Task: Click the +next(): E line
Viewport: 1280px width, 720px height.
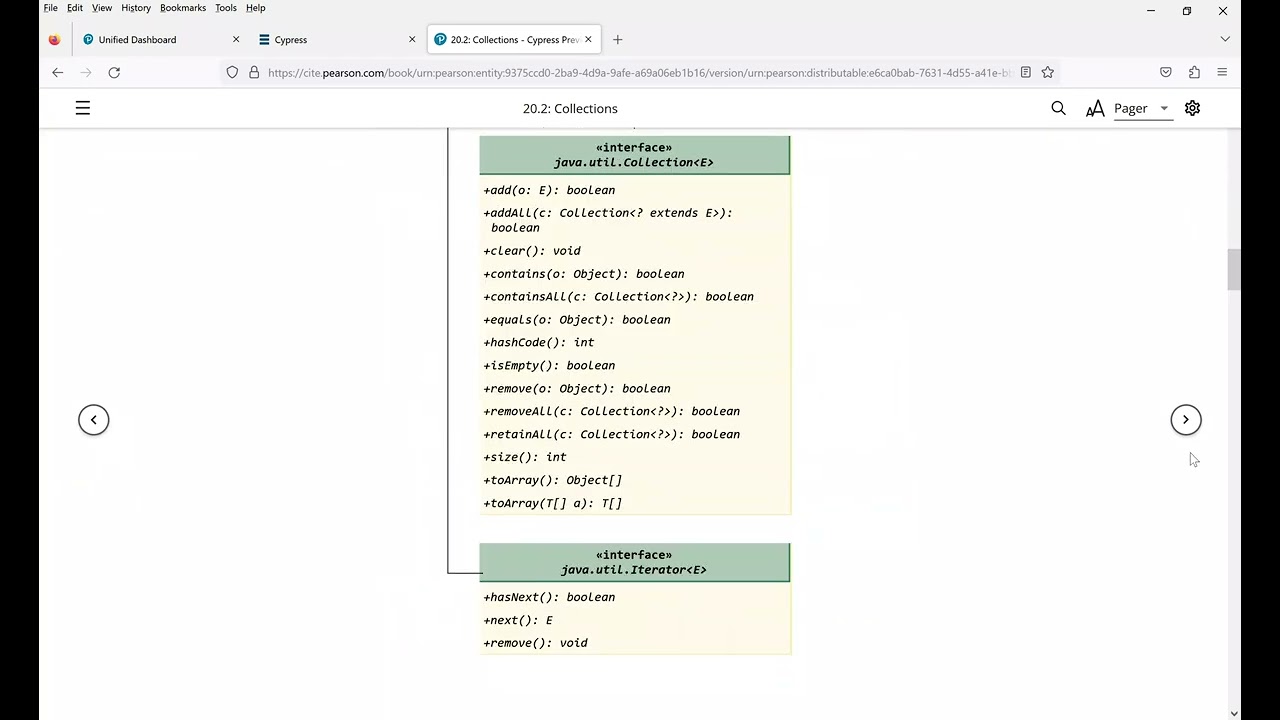Action: tap(518, 620)
